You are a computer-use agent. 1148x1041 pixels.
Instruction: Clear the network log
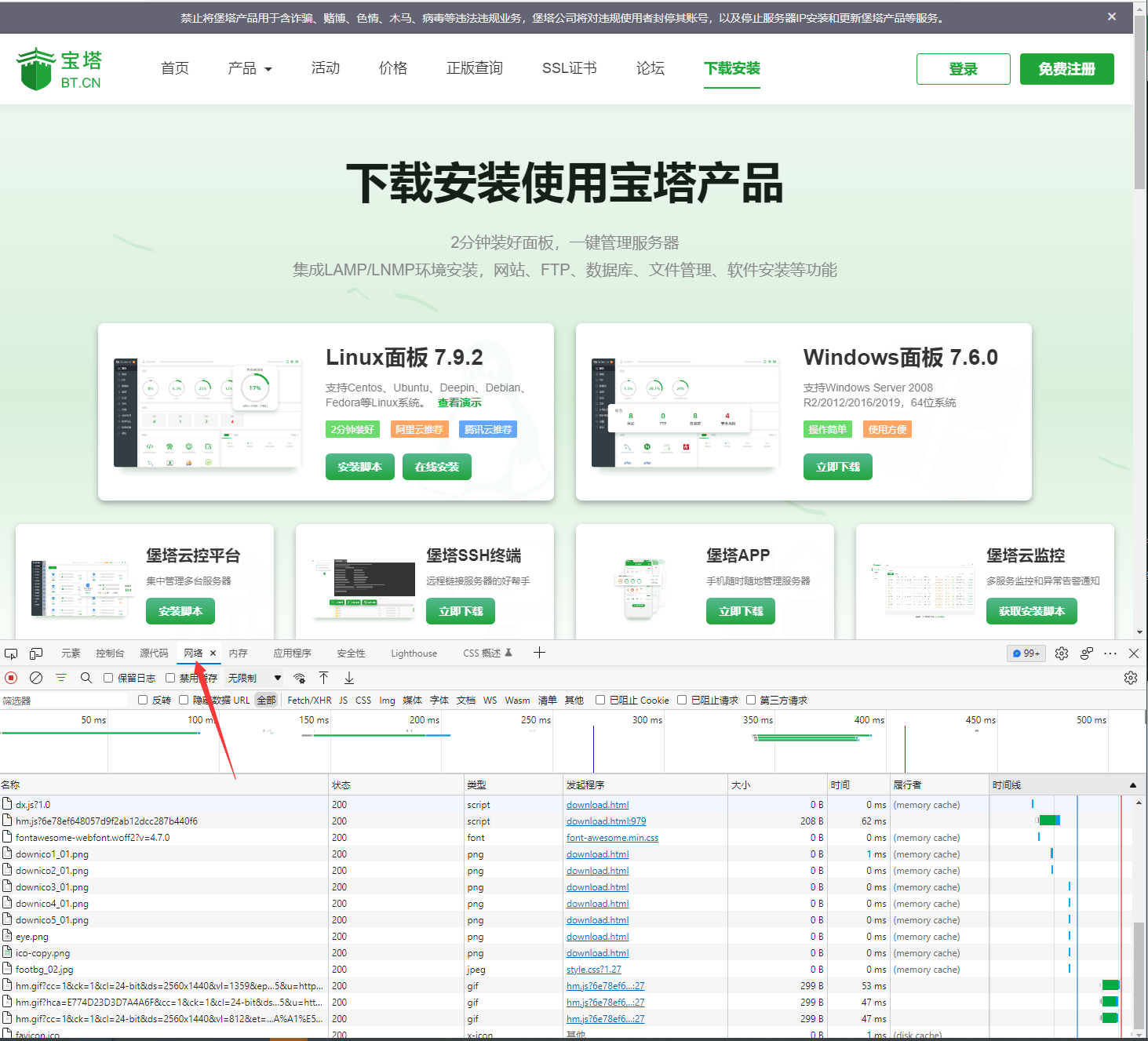tap(36, 678)
